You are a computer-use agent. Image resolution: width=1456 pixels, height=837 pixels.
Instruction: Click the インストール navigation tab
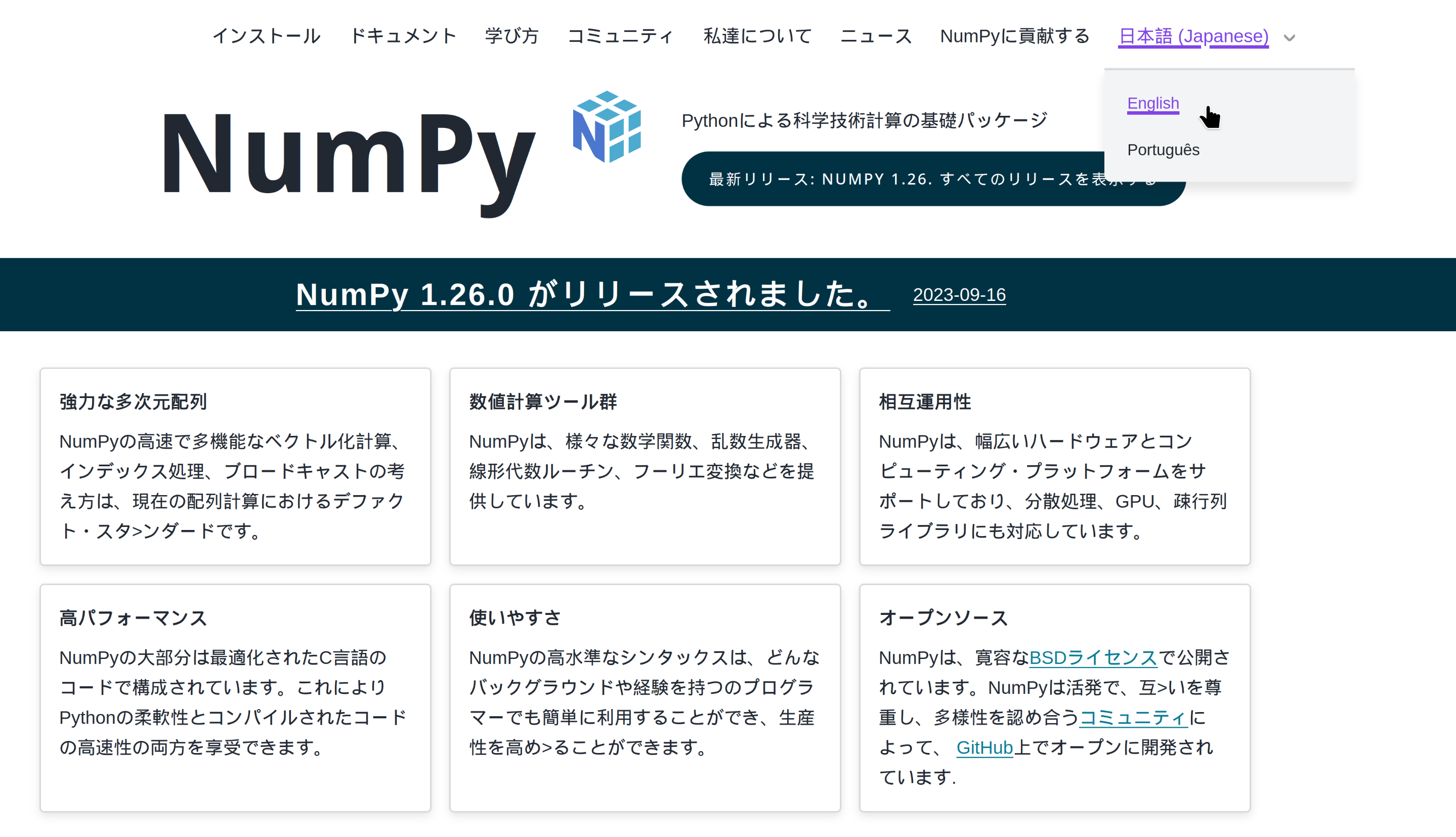tap(265, 36)
